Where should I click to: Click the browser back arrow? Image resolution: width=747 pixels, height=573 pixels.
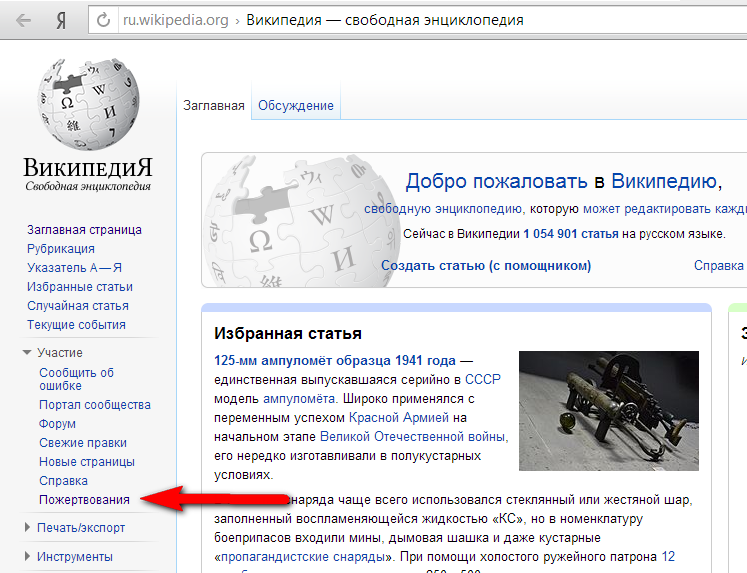pos(23,20)
